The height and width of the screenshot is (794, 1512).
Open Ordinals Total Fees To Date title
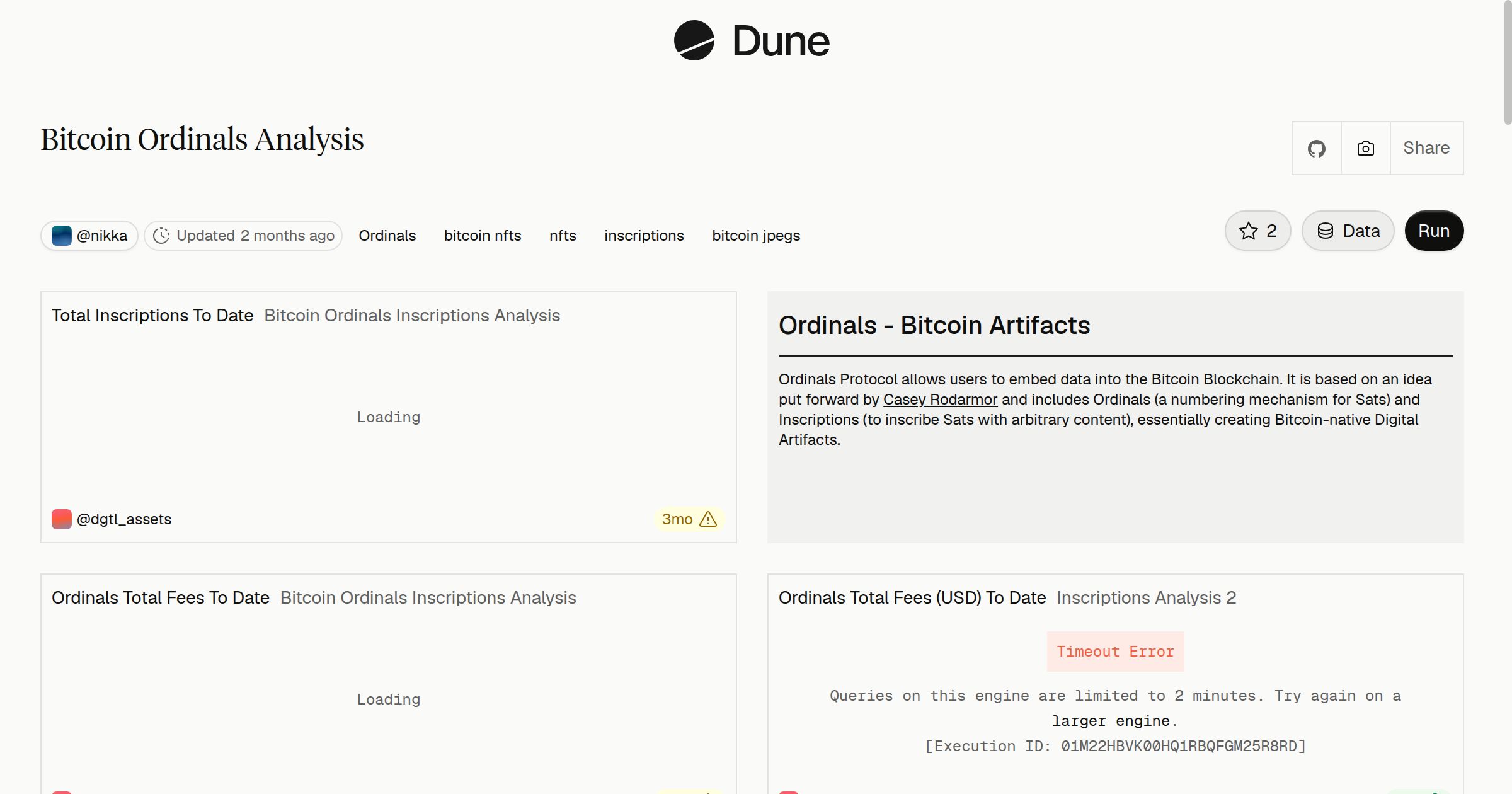pyautogui.click(x=161, y=597)
